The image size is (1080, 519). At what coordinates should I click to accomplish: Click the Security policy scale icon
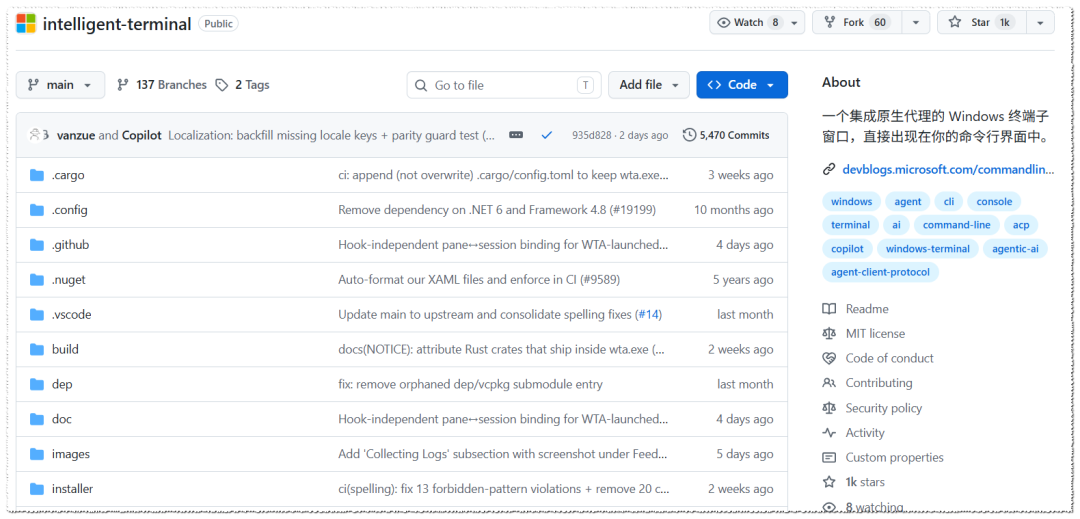pos(829,408)
